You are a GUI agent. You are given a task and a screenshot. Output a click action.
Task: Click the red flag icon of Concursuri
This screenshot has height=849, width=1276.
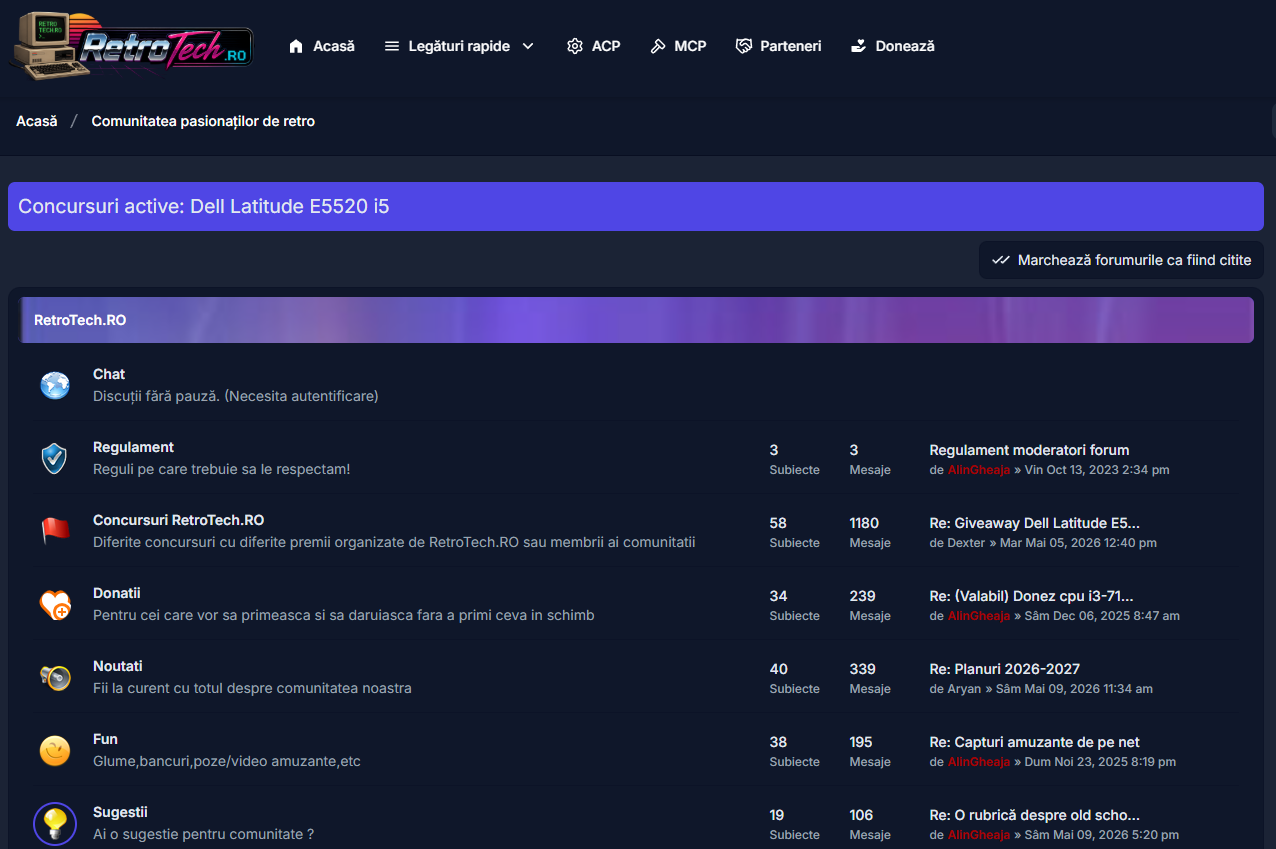tap(55, 531)
